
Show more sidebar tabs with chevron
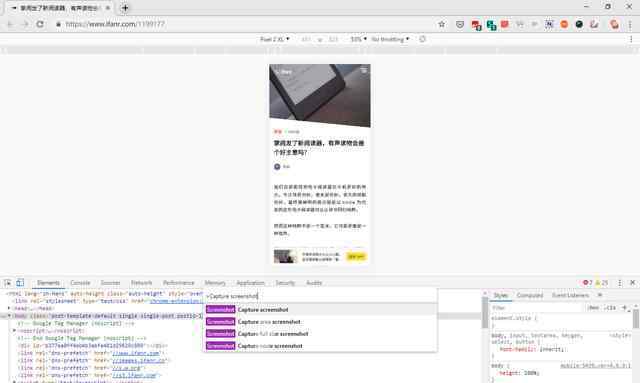pos(600,295)
